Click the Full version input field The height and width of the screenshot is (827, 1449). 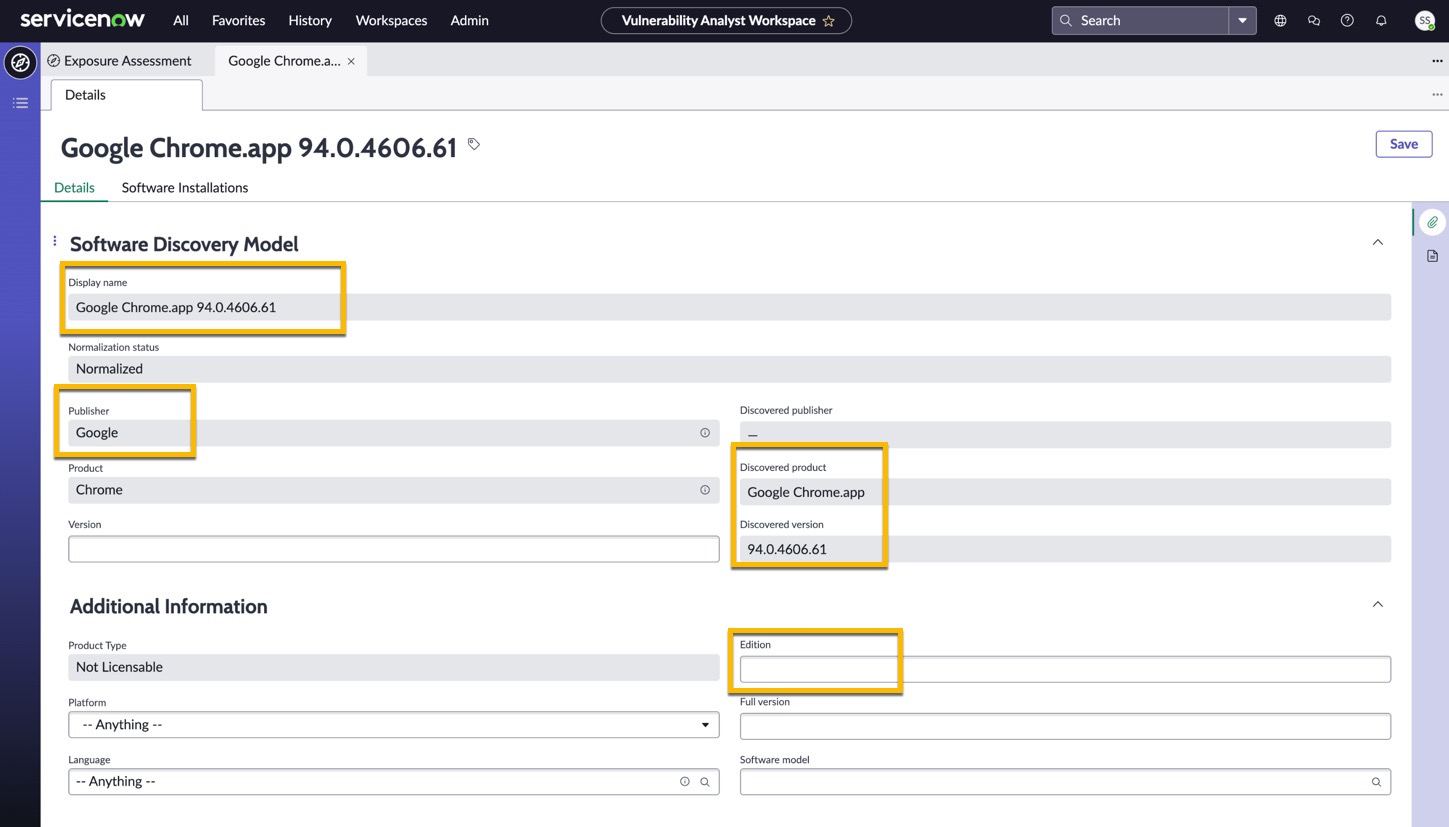tap(1065, 726)
